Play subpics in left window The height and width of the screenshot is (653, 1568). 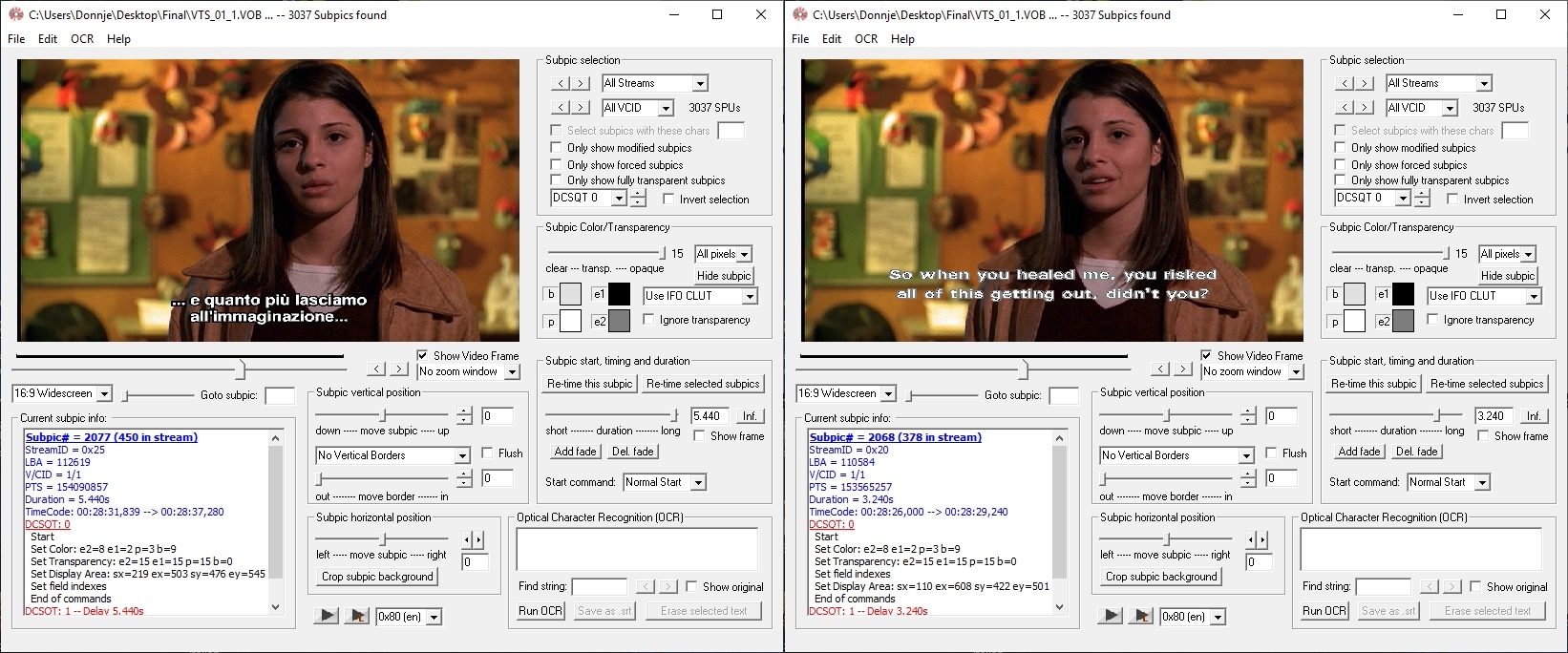tap(327, 616)
